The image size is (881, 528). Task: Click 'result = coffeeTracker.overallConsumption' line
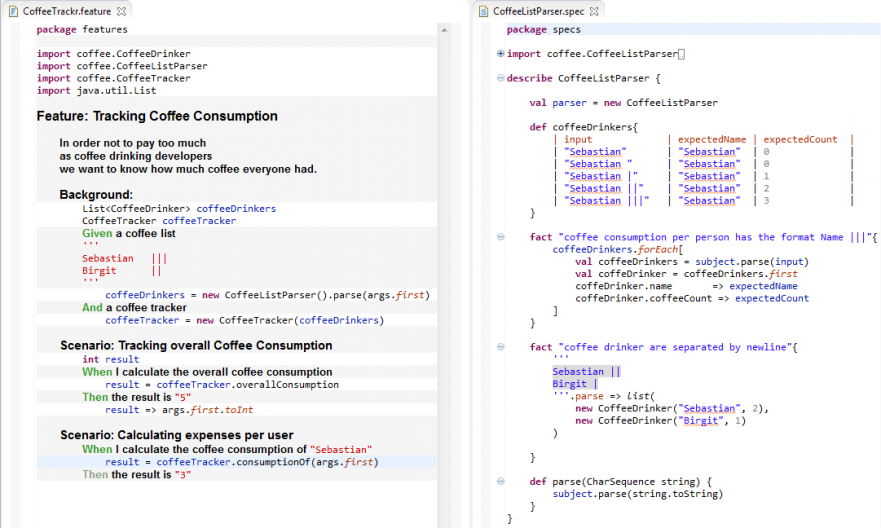point(222,385)
